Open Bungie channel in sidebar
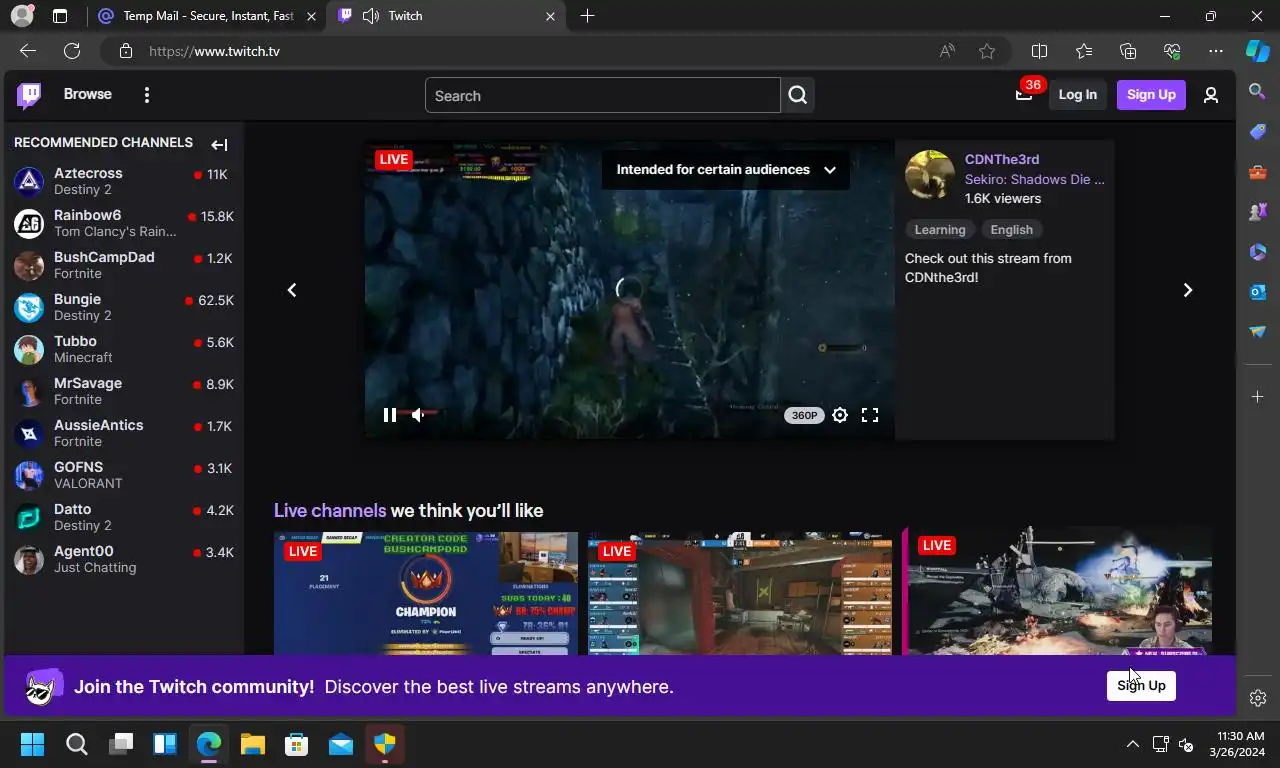Viewport: 1280px width, 768px height. click(123, 307)
